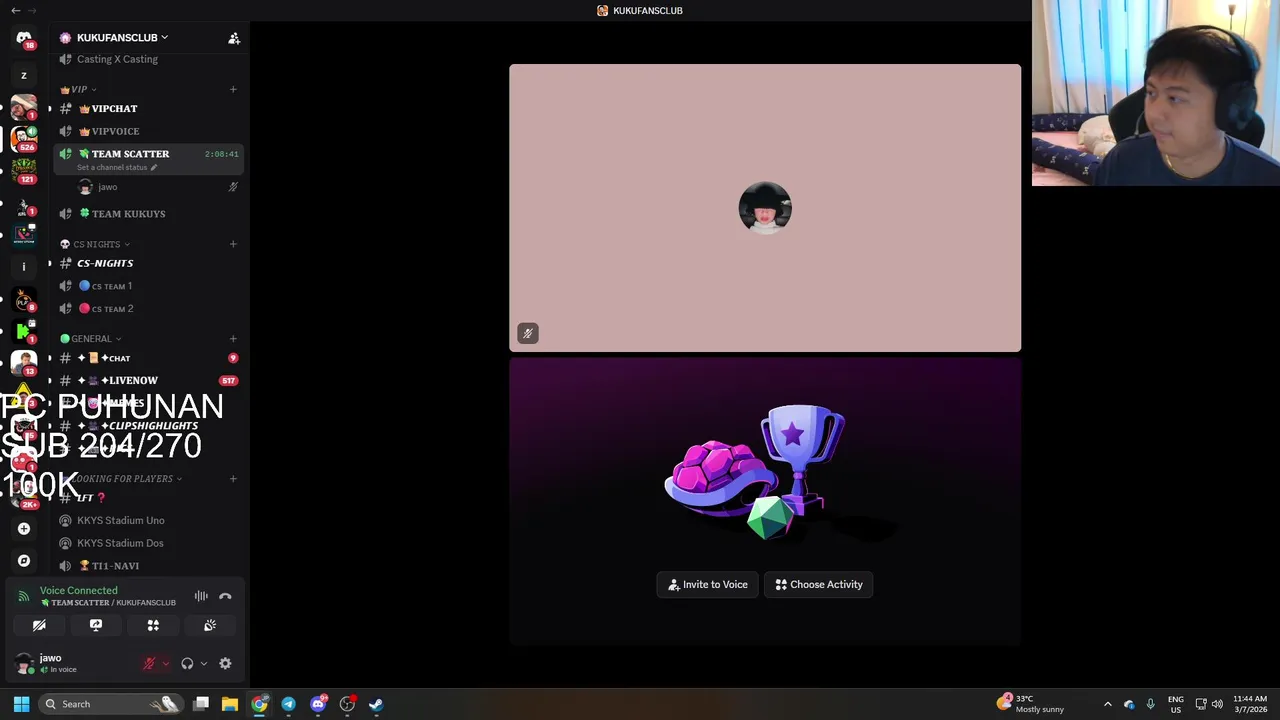Open the soundboard in the voice panel
The width and height of the screenshot is (1280, 720).
pyautogui.click(x=210, y=625)
